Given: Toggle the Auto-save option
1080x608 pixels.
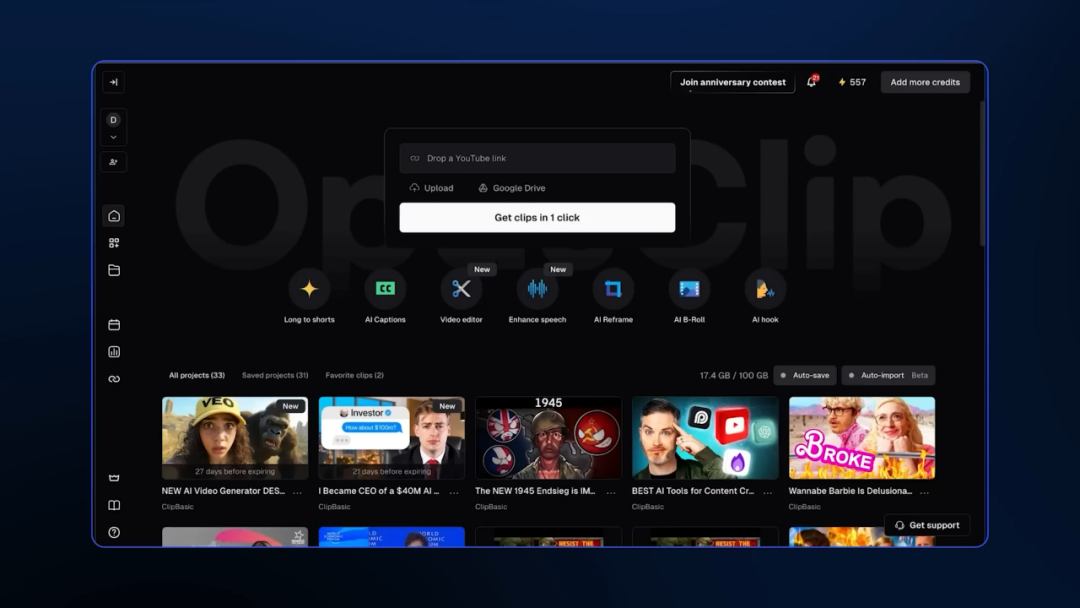Looking at the screenshot, I should point(805,375).
